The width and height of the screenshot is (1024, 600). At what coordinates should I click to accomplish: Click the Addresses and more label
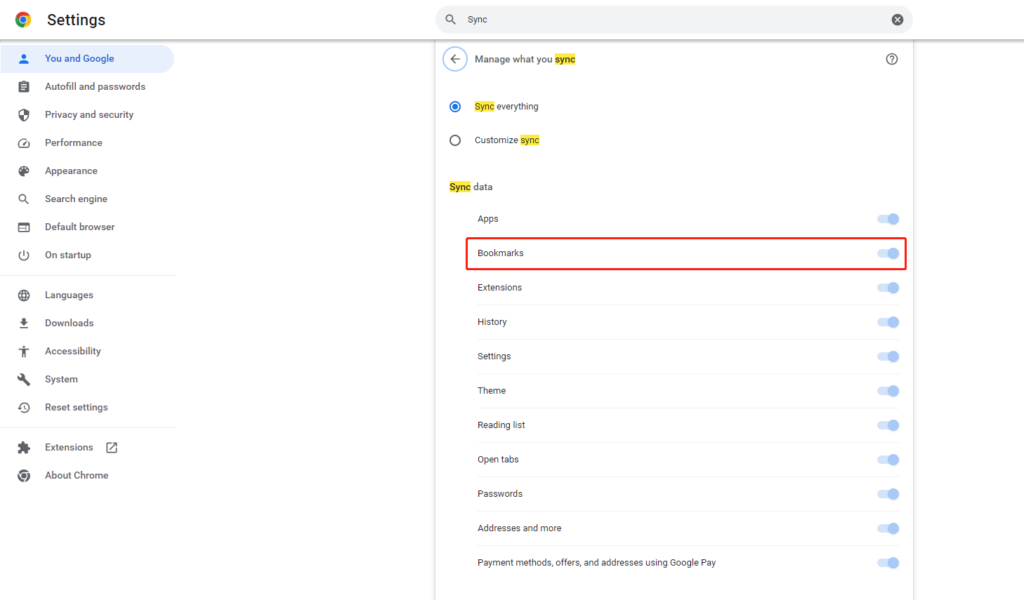tap(519, 528)
